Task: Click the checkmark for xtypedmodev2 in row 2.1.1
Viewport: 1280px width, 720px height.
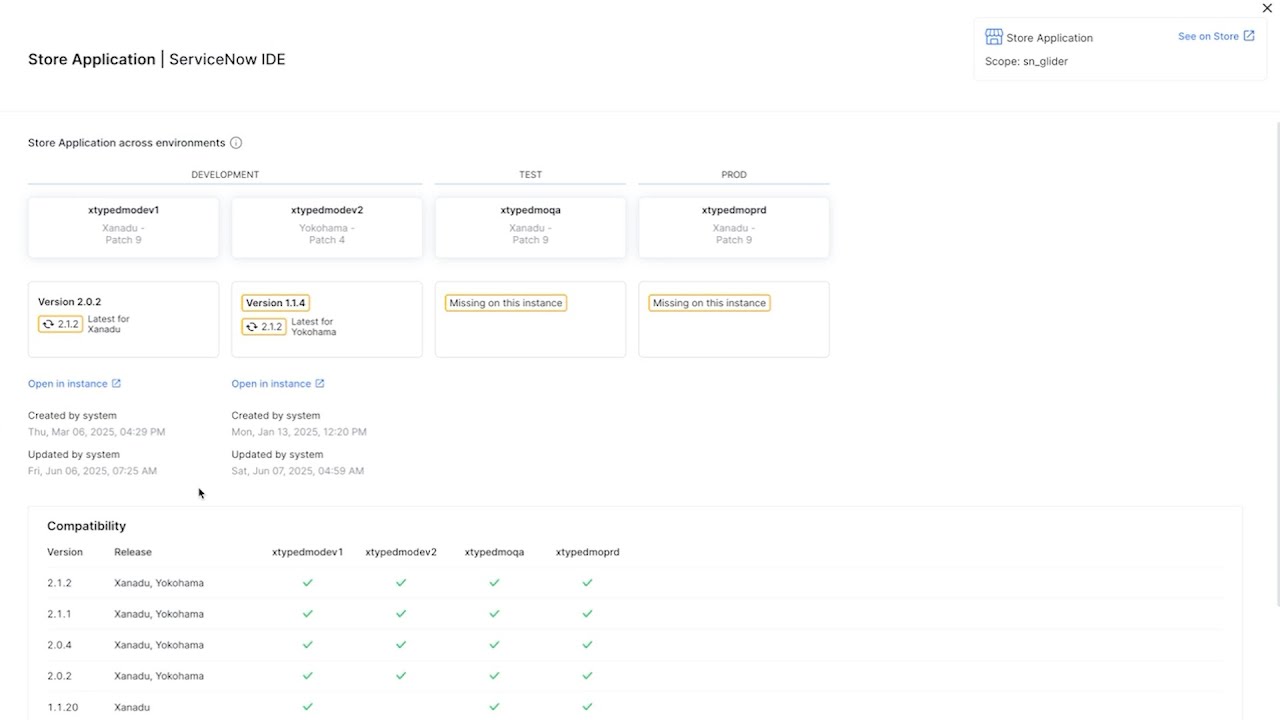Action: (401, 613)
